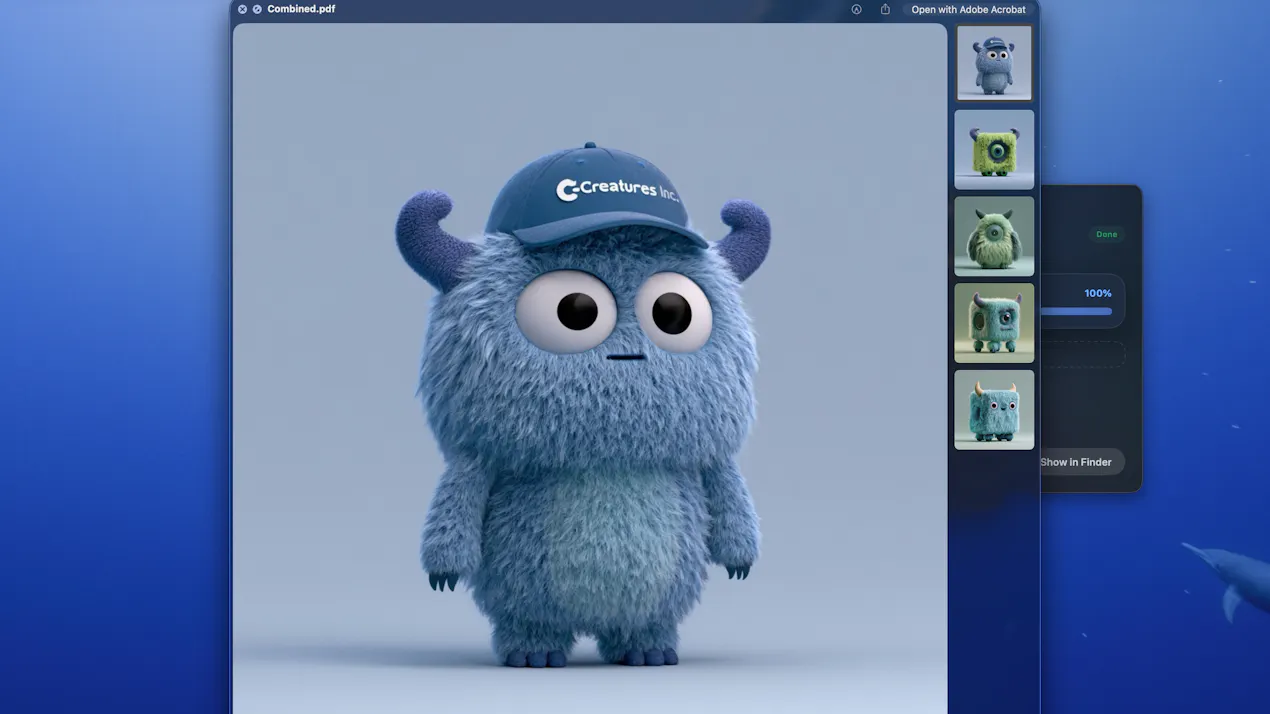1270x714 pixels.
Task: Click the Combined.pdf title text
Action: click(301, 9)
